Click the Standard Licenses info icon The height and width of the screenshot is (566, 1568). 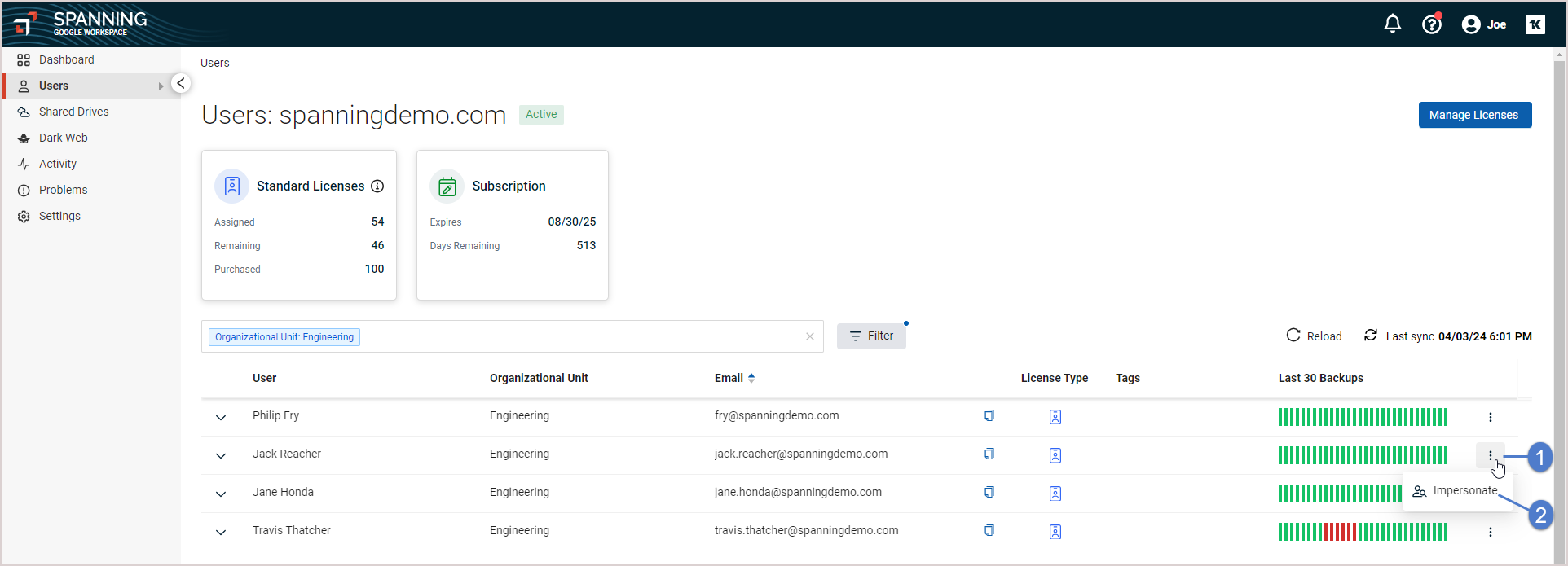point(377,186)
